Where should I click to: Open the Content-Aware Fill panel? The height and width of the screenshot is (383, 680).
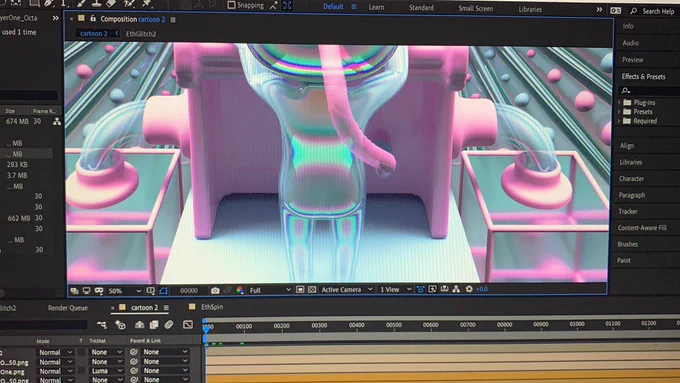tap(642, 228)
